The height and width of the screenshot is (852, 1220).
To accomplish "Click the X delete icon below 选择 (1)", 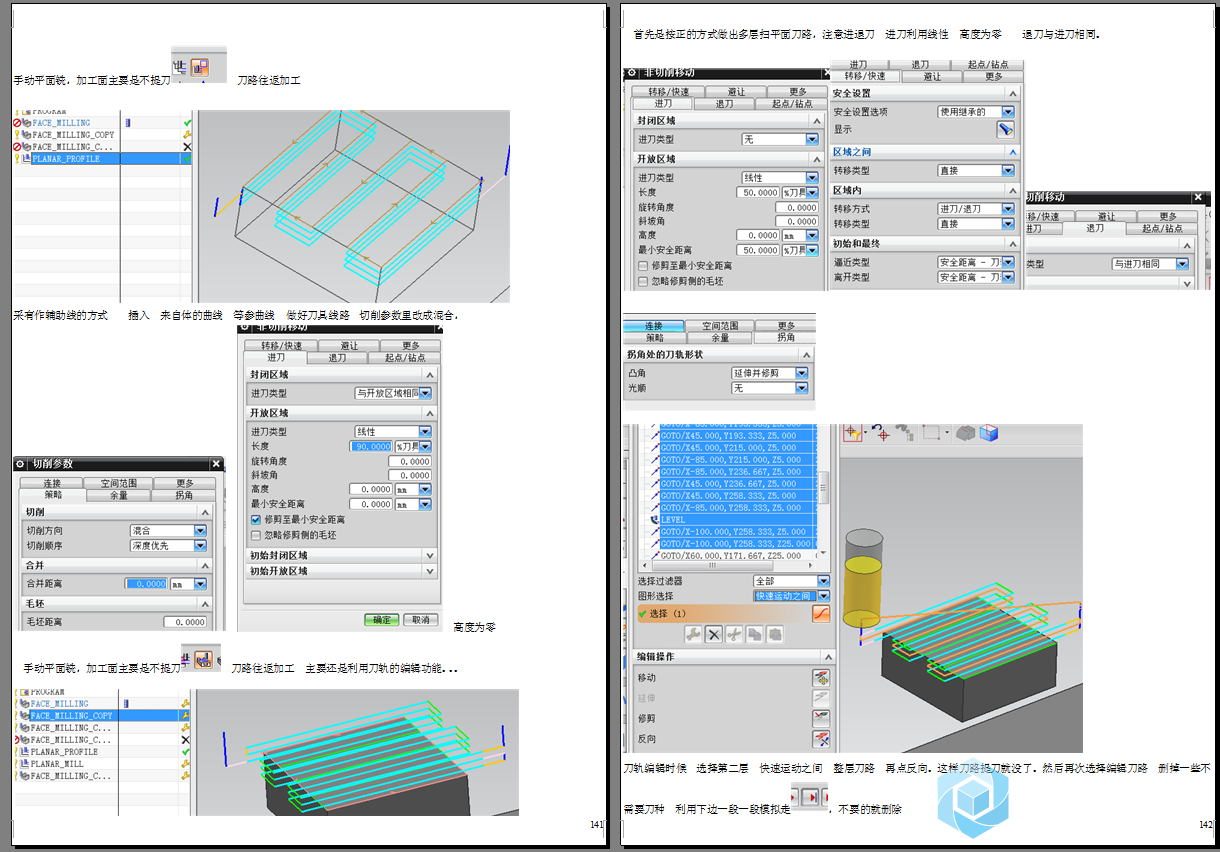I will (x=714, y=634).
